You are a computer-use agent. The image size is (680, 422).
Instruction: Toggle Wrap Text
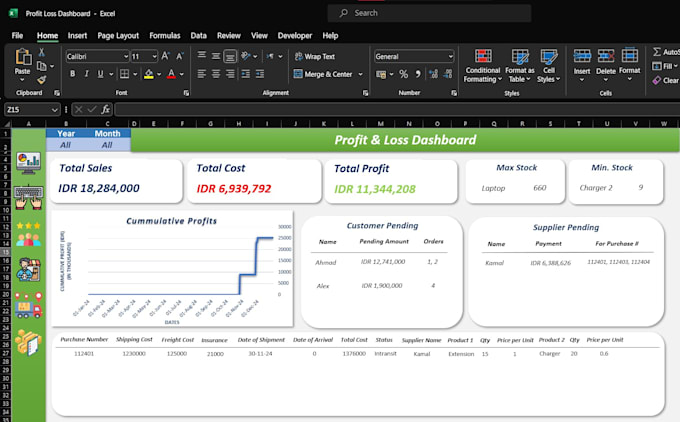click(x=315, y=56)
